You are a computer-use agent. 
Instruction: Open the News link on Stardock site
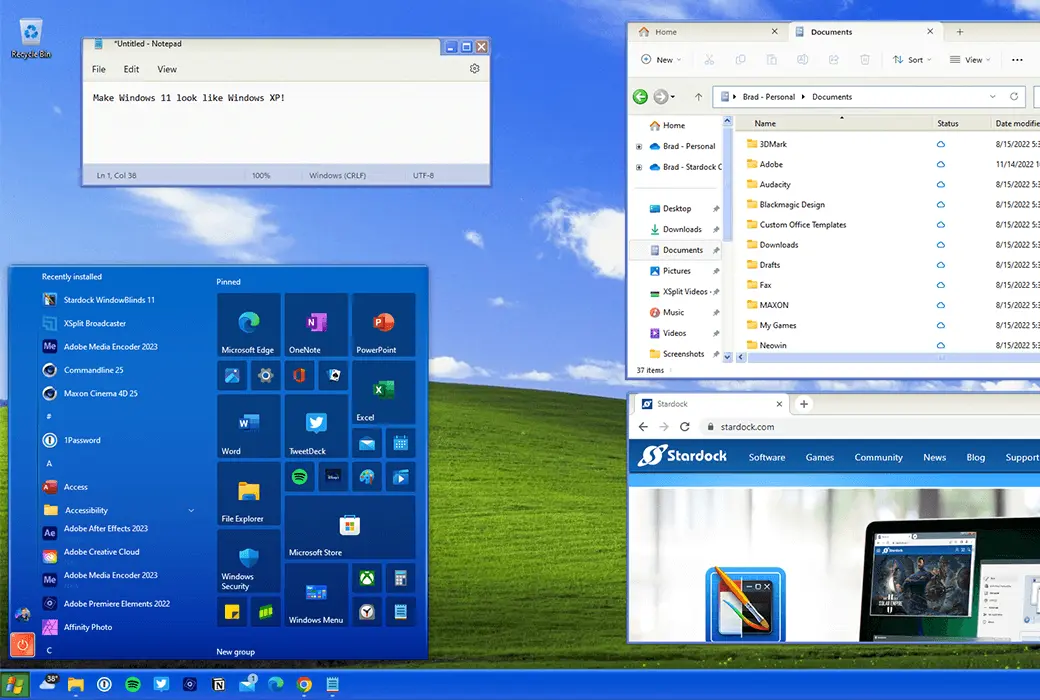[935, 457]
